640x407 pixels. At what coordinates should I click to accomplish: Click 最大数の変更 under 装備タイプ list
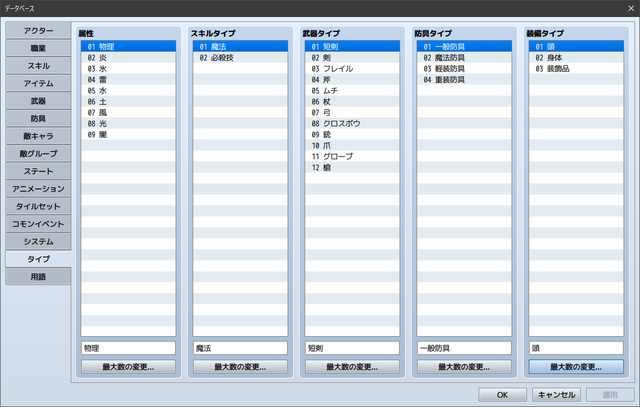(576, 367)
